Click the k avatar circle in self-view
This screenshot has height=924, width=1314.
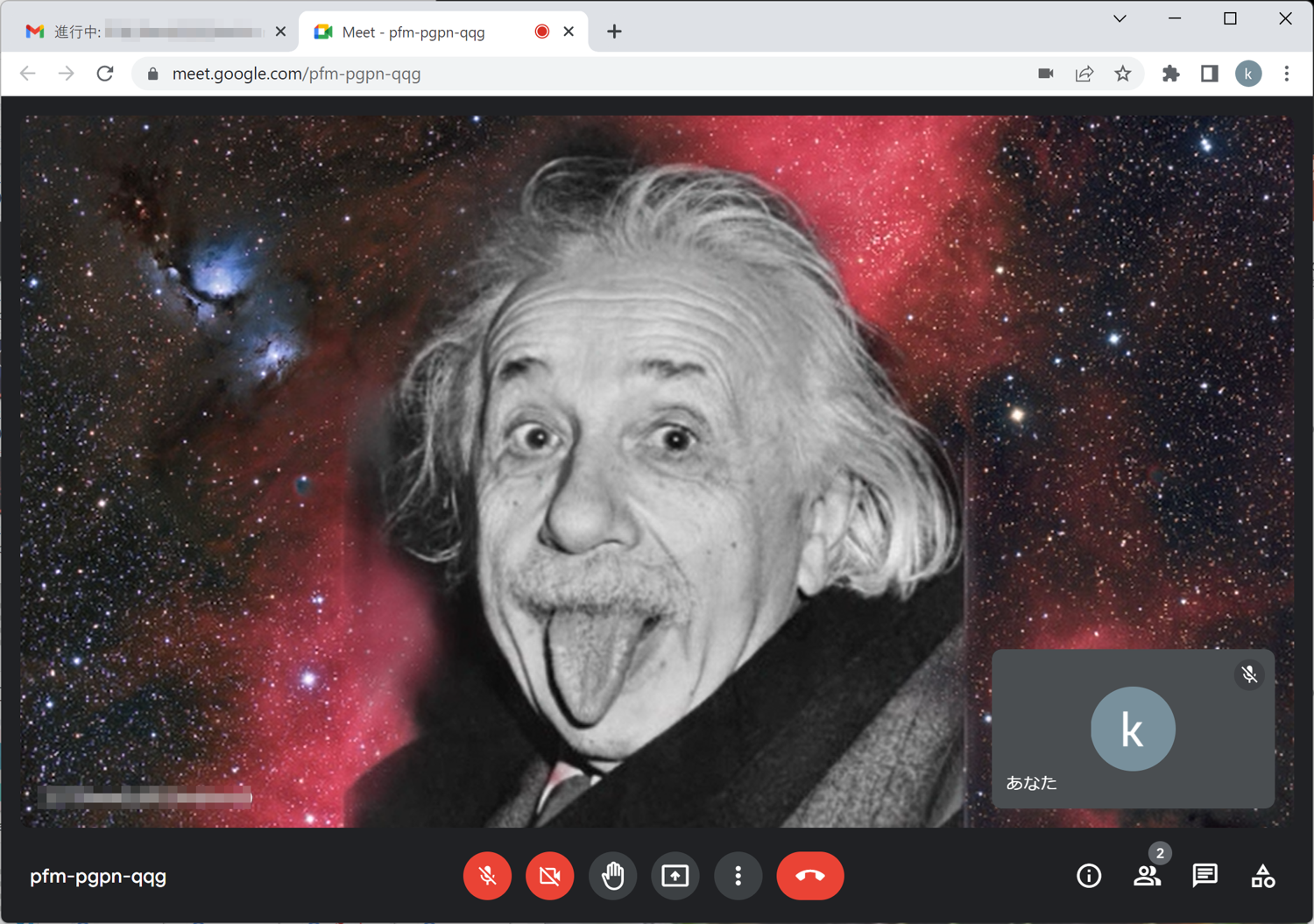pos(1133,729)
